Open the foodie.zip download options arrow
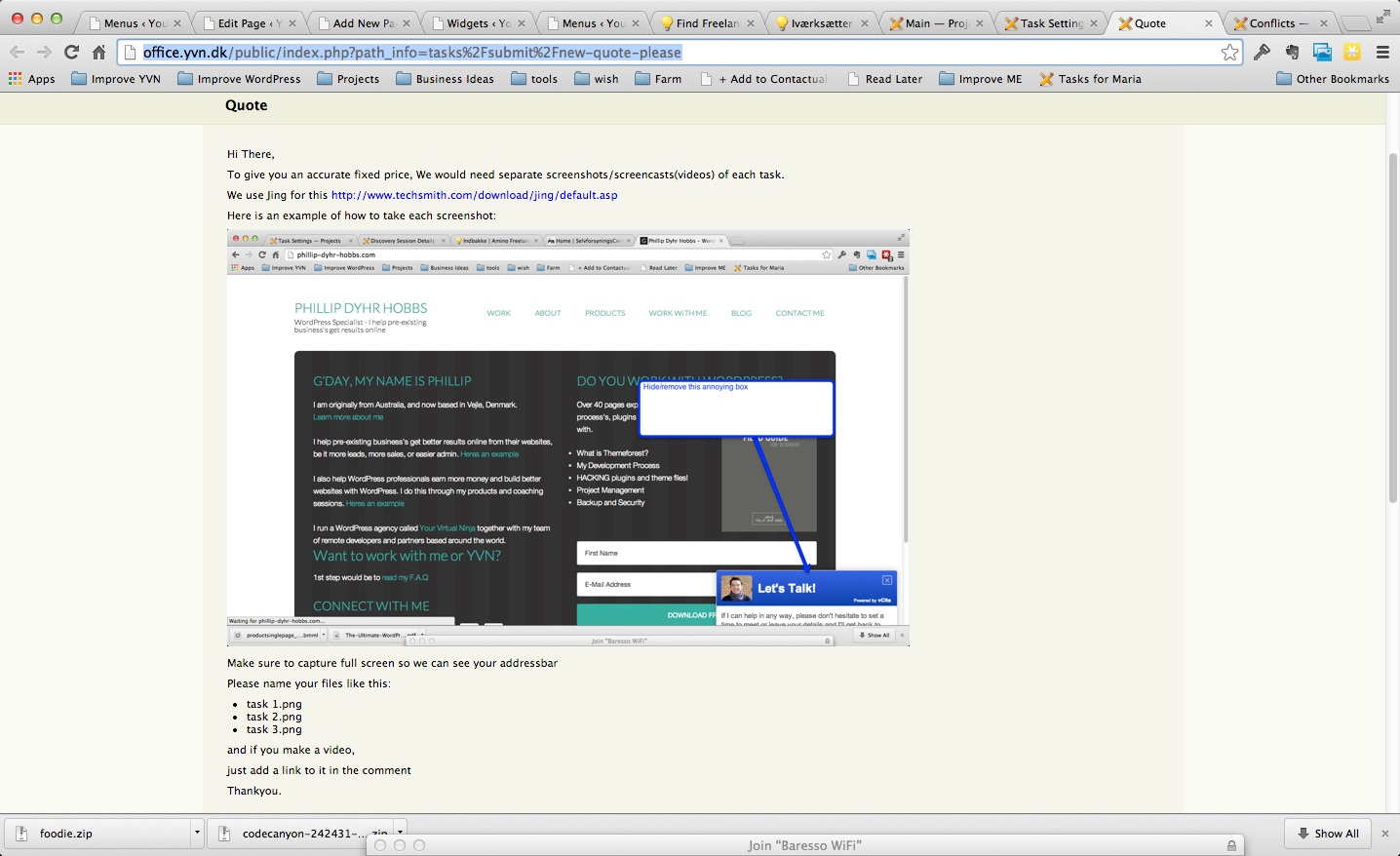 click(197, 833)
